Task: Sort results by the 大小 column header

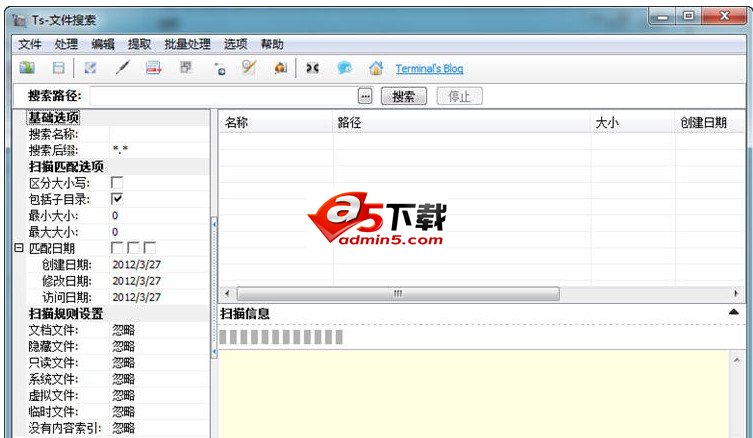Action: pos(632,122)
